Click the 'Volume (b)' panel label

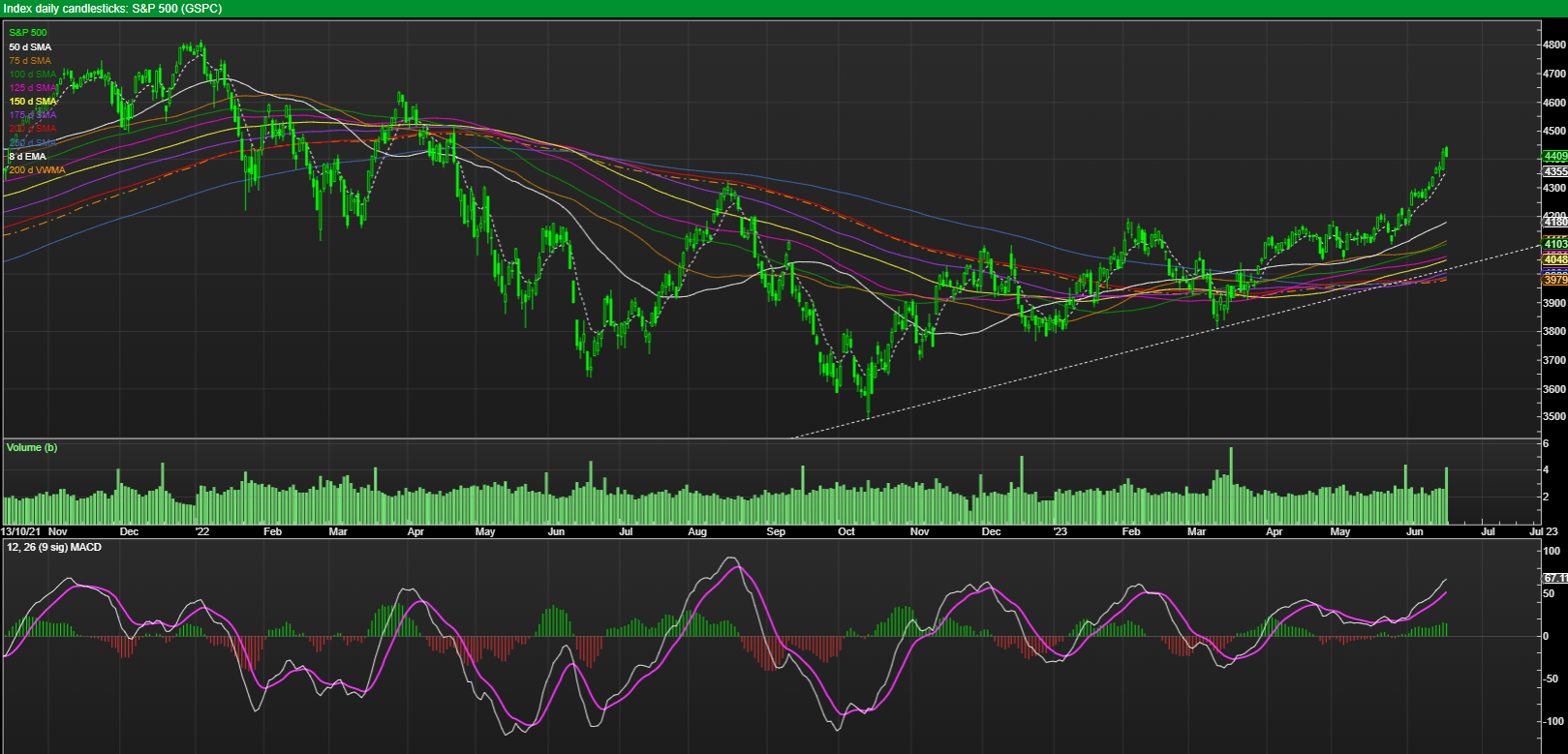point(32,447)
